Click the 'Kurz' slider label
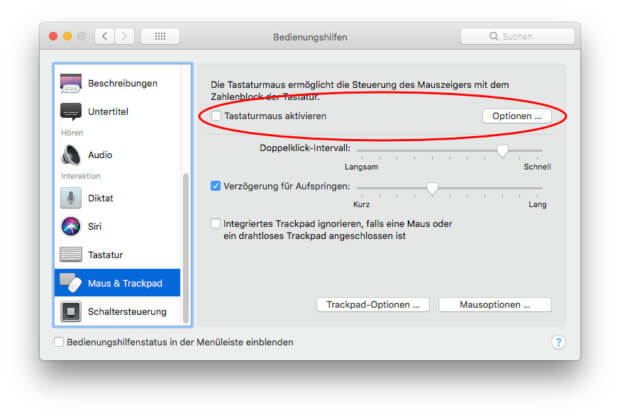 (361, 204)
